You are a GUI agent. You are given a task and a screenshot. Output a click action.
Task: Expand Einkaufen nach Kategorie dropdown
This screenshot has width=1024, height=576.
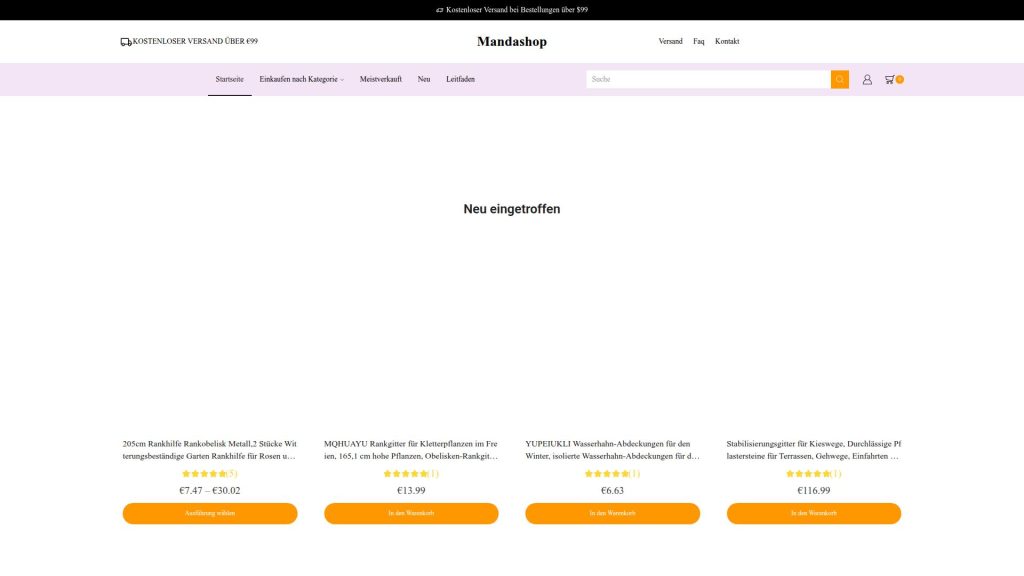pos(301,79)
